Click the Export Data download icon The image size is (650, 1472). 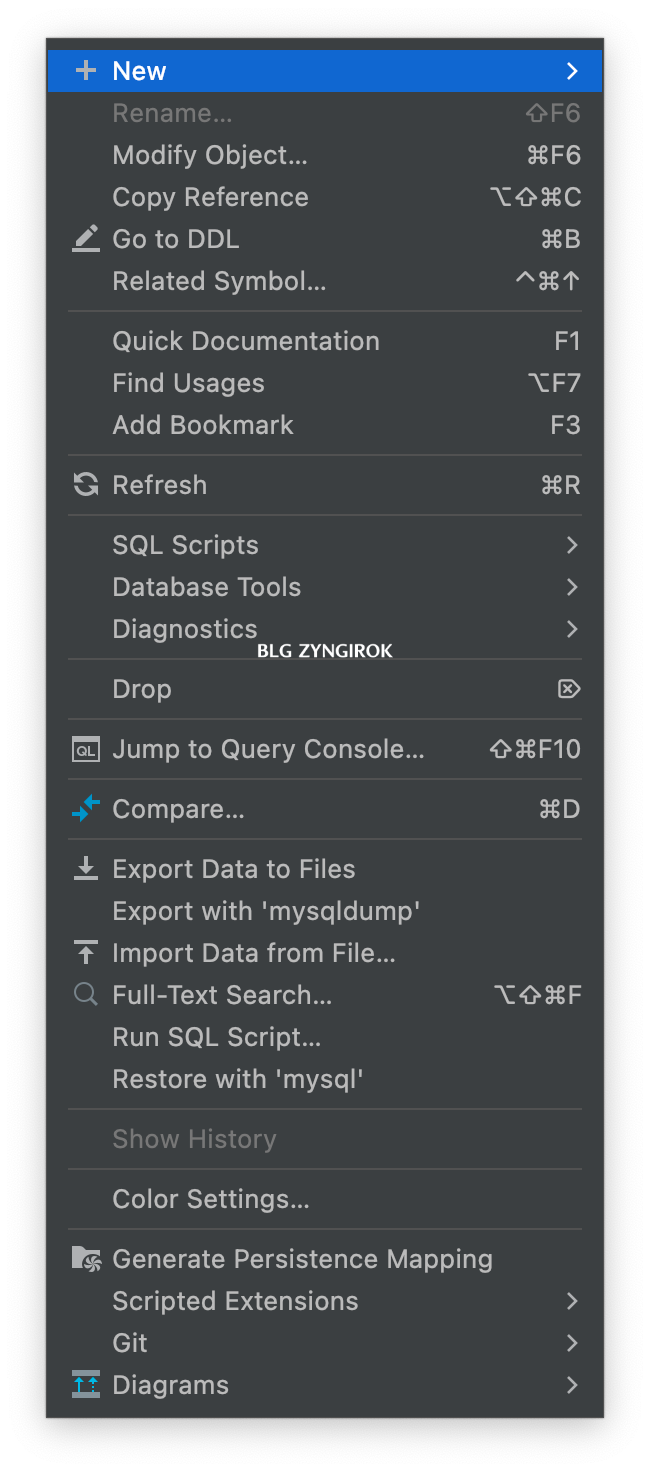point(86,869)
